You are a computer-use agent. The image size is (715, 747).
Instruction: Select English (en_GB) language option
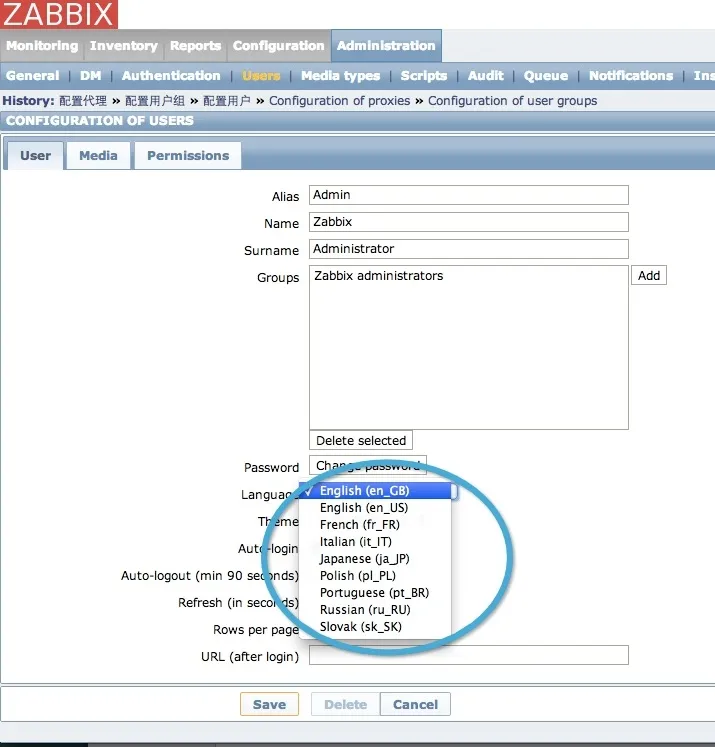pyautogui.click(x=375, y=491)
